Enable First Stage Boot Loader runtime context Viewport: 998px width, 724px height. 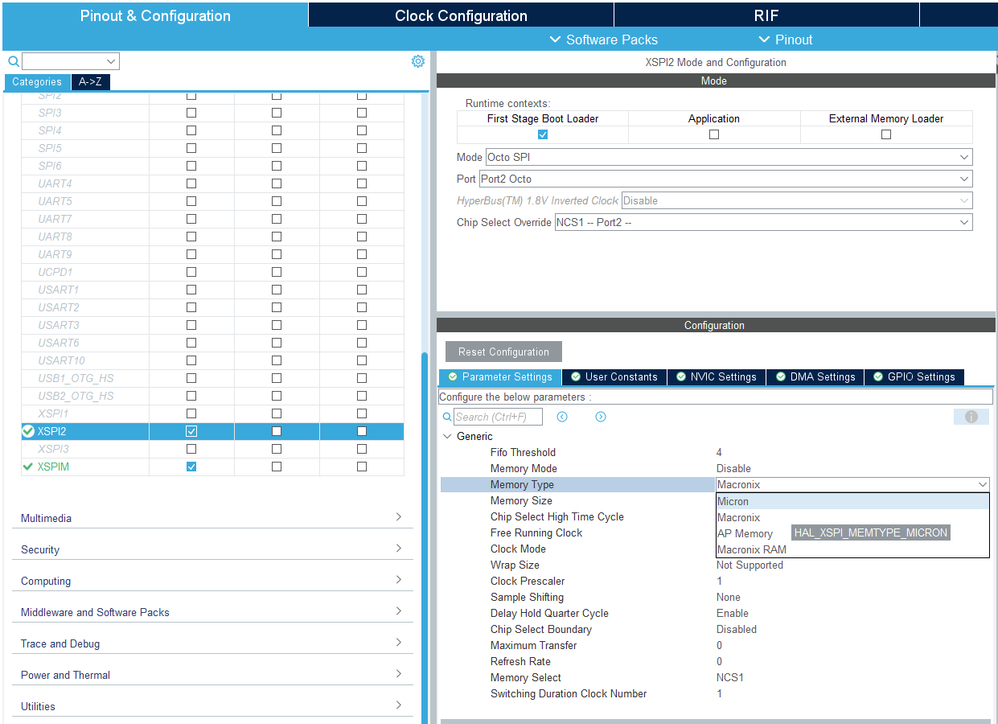(x=542, y=134)
